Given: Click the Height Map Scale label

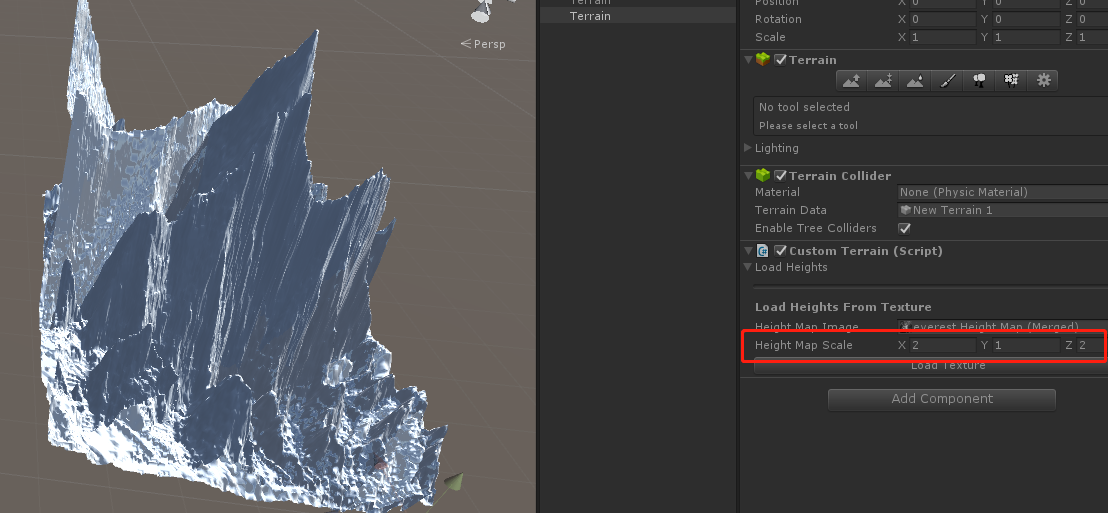Looking at the screenshot, I should 803,346.
